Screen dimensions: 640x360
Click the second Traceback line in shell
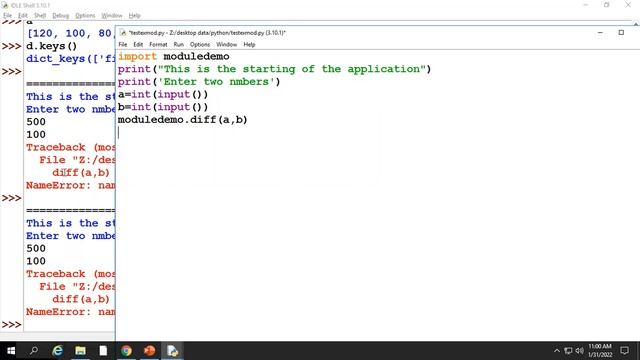(70, 274)
